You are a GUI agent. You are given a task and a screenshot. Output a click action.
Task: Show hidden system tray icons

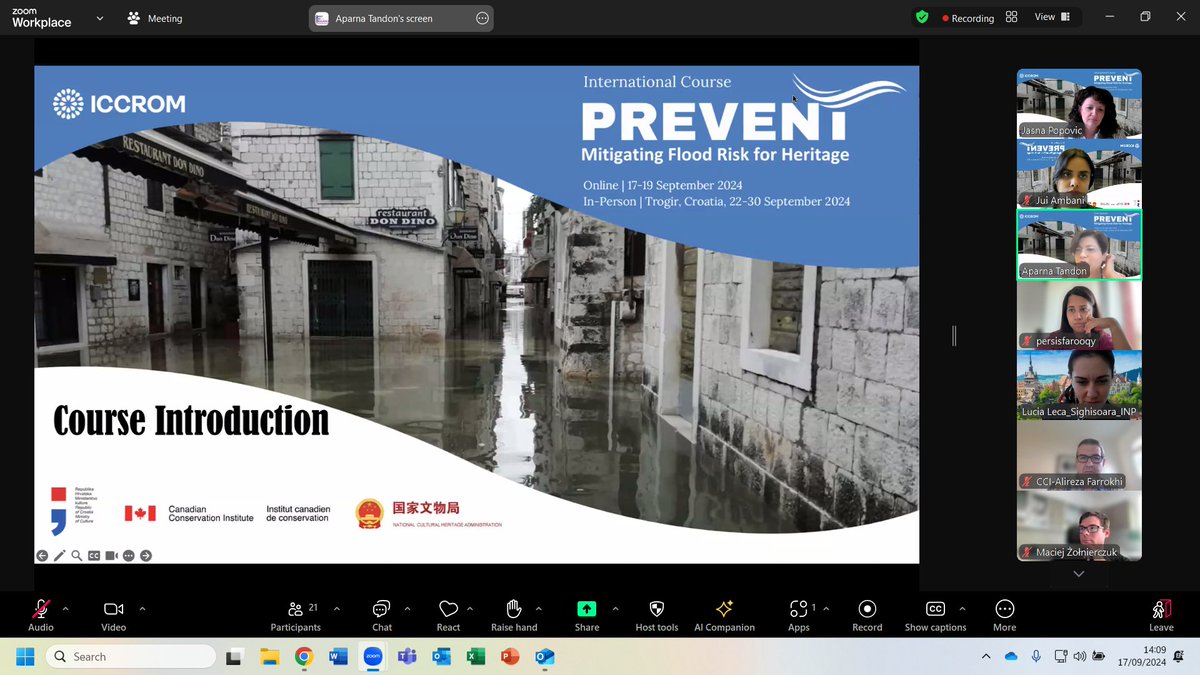tap(986, 657)
